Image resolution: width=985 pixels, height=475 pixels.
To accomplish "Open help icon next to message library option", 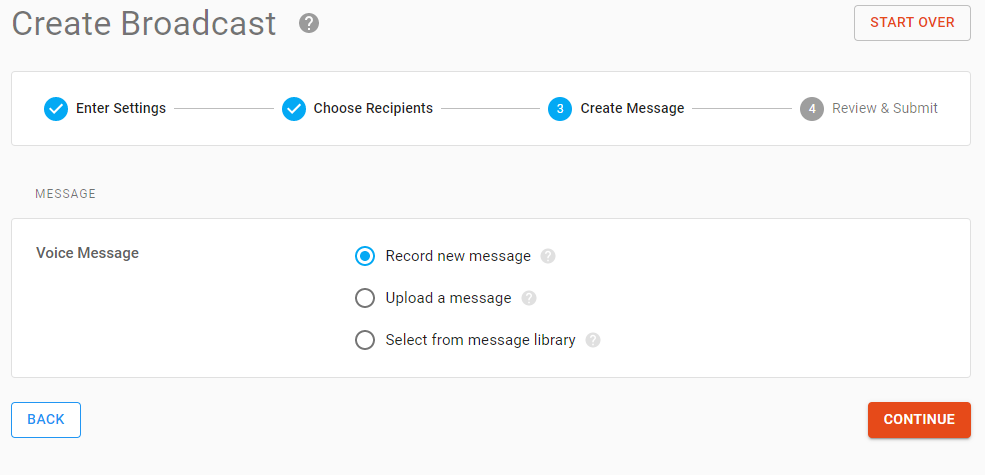I will click(593, 340).
